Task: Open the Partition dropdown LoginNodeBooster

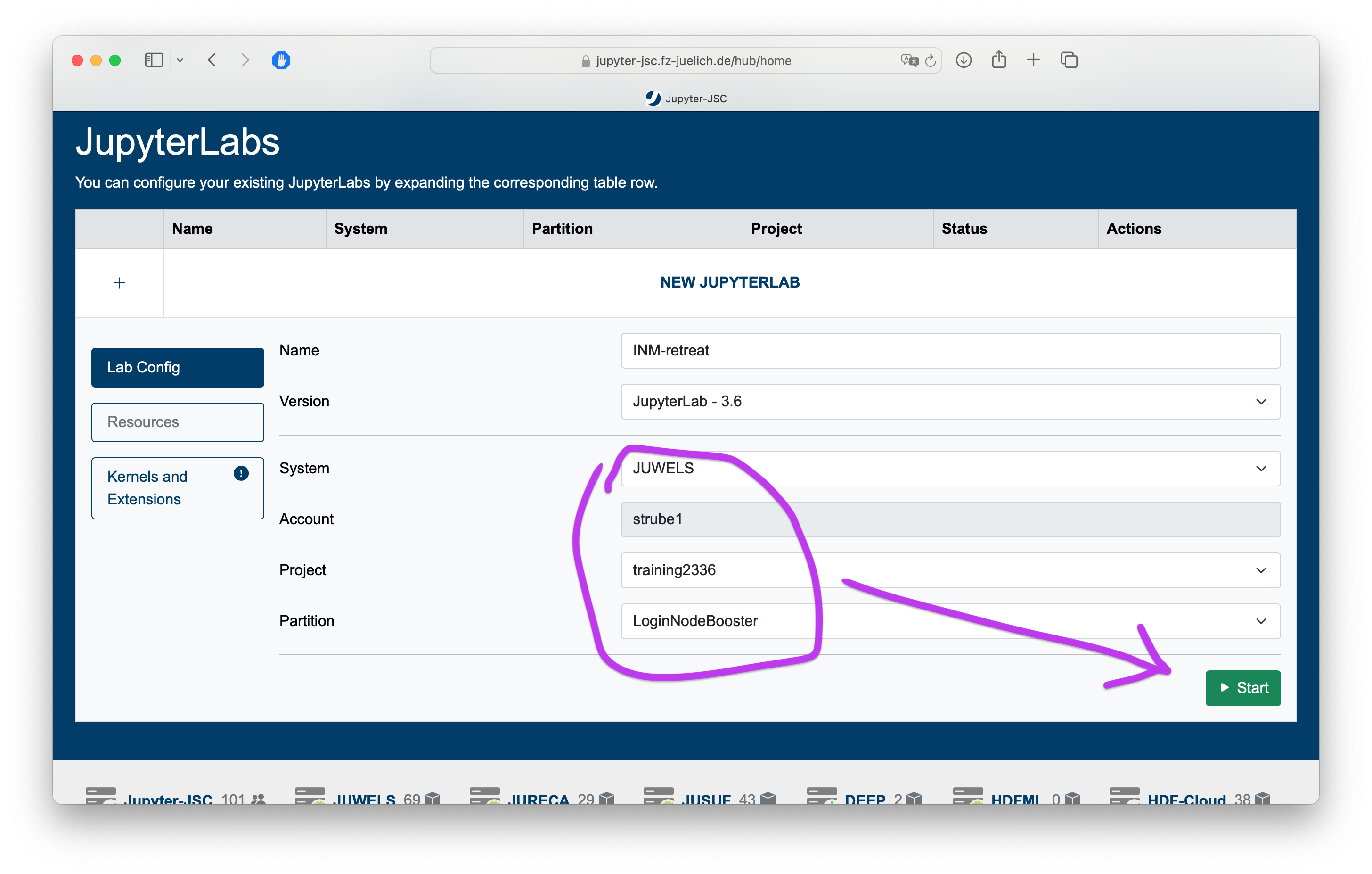Action: 950,621
